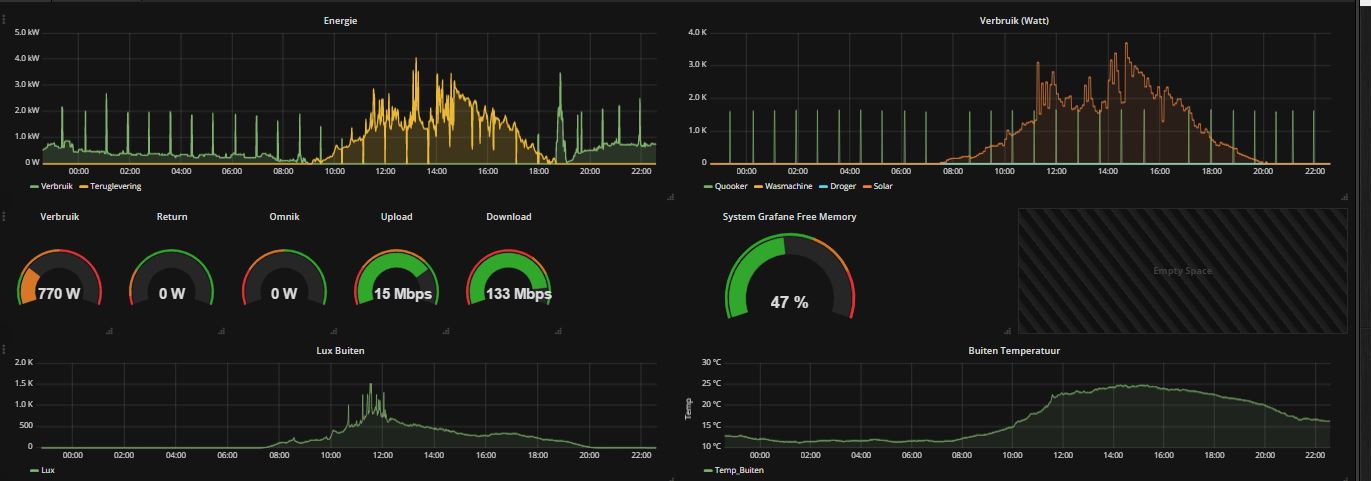Click the 5.0 kW axis label in Energie
This screenshot has height=481, width=1371.
tap(27, 33)
